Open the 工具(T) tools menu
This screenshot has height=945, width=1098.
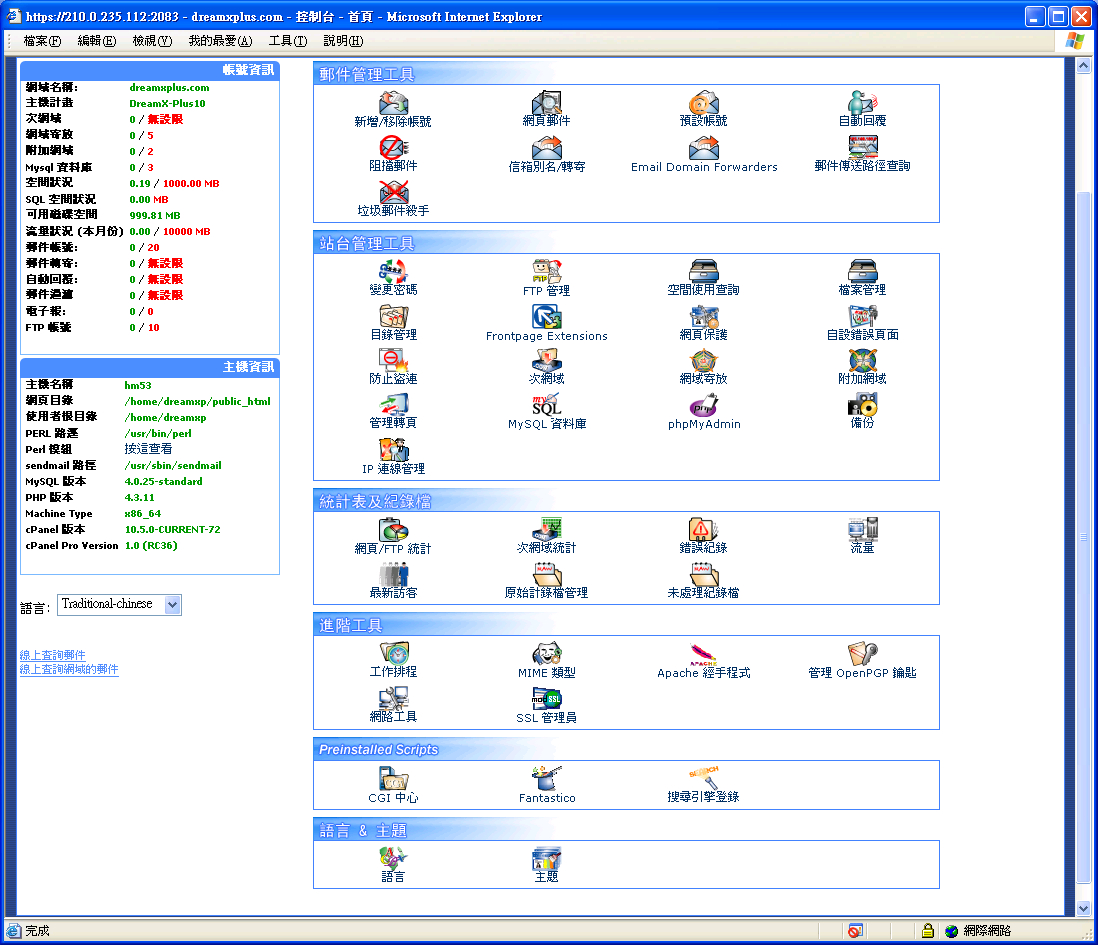287,41
